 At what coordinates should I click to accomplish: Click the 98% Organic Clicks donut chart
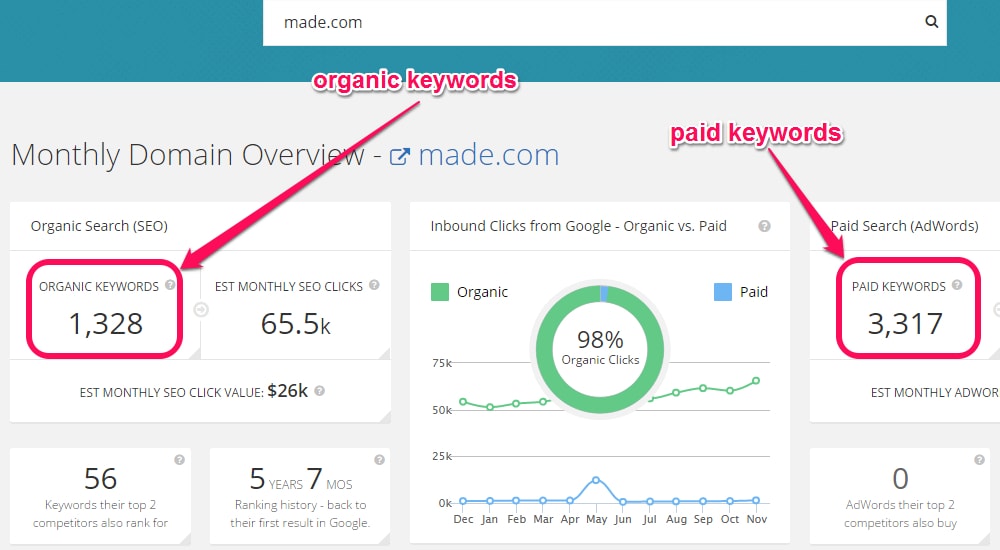pyautogui.click(x=600, y=349)
